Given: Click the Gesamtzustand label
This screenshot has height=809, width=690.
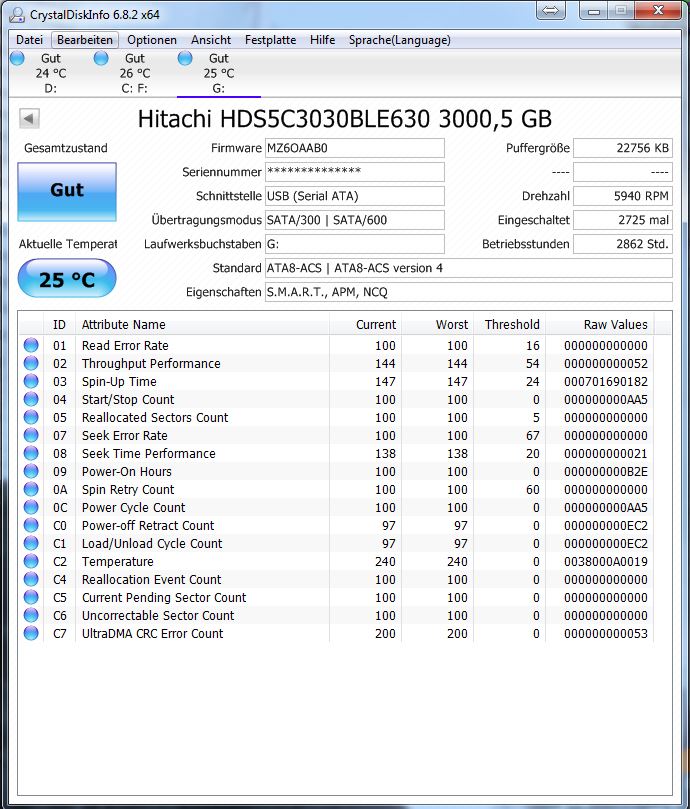Looking at the screenshot, I should (x=66, y=148).
